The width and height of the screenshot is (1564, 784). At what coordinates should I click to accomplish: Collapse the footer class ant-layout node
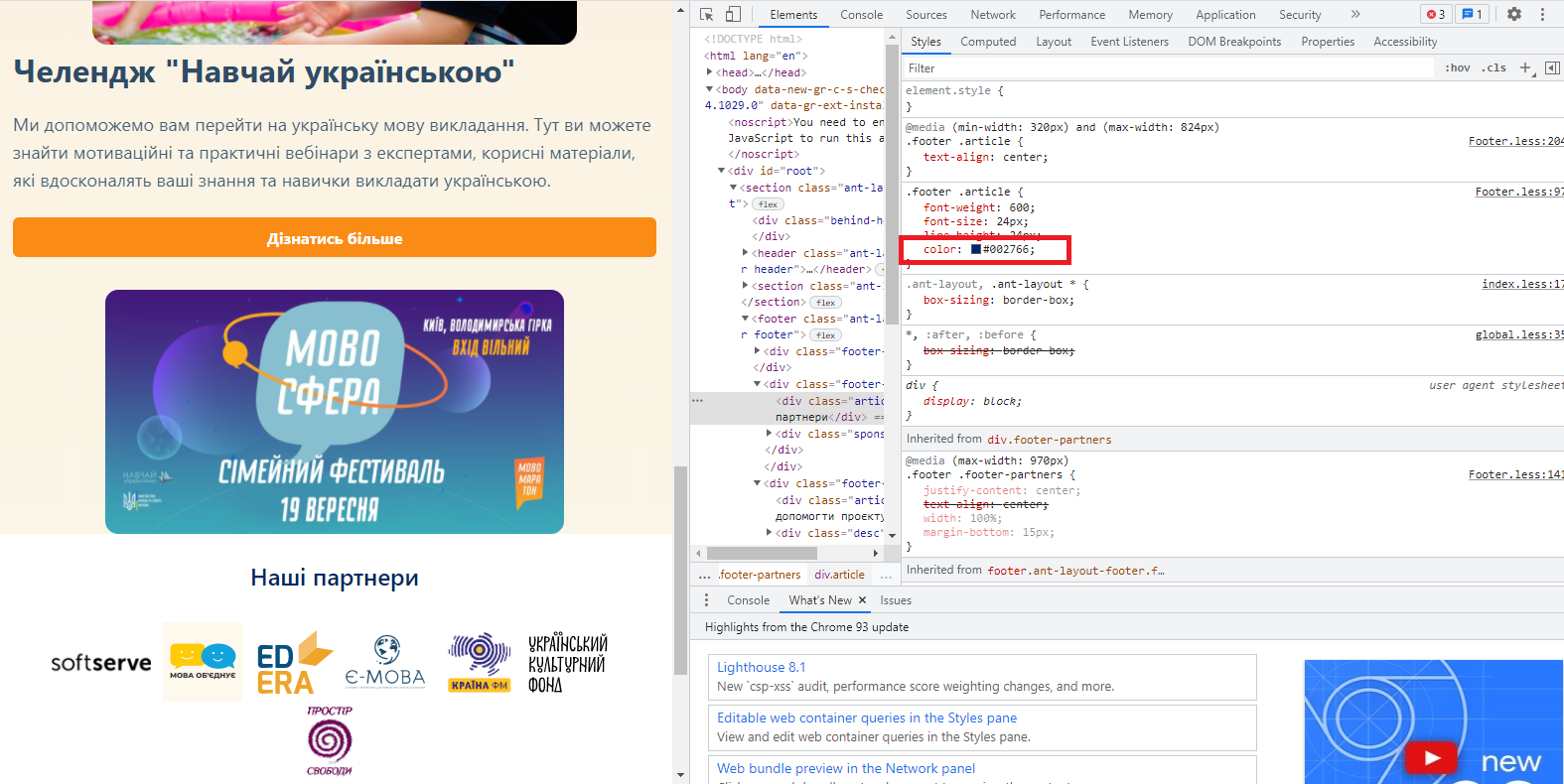pyautogui.click(x=746, y=319)
